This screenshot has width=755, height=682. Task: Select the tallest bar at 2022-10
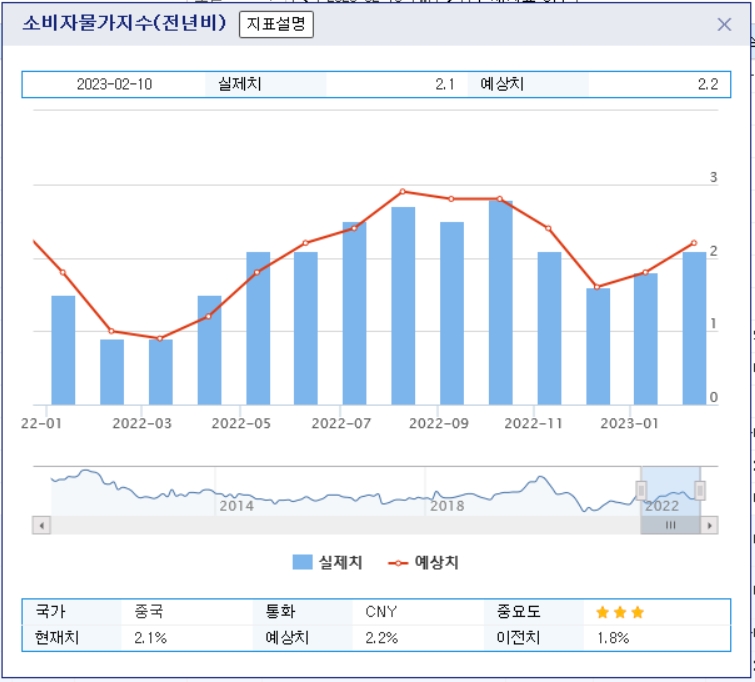click(x=500, y=302)
